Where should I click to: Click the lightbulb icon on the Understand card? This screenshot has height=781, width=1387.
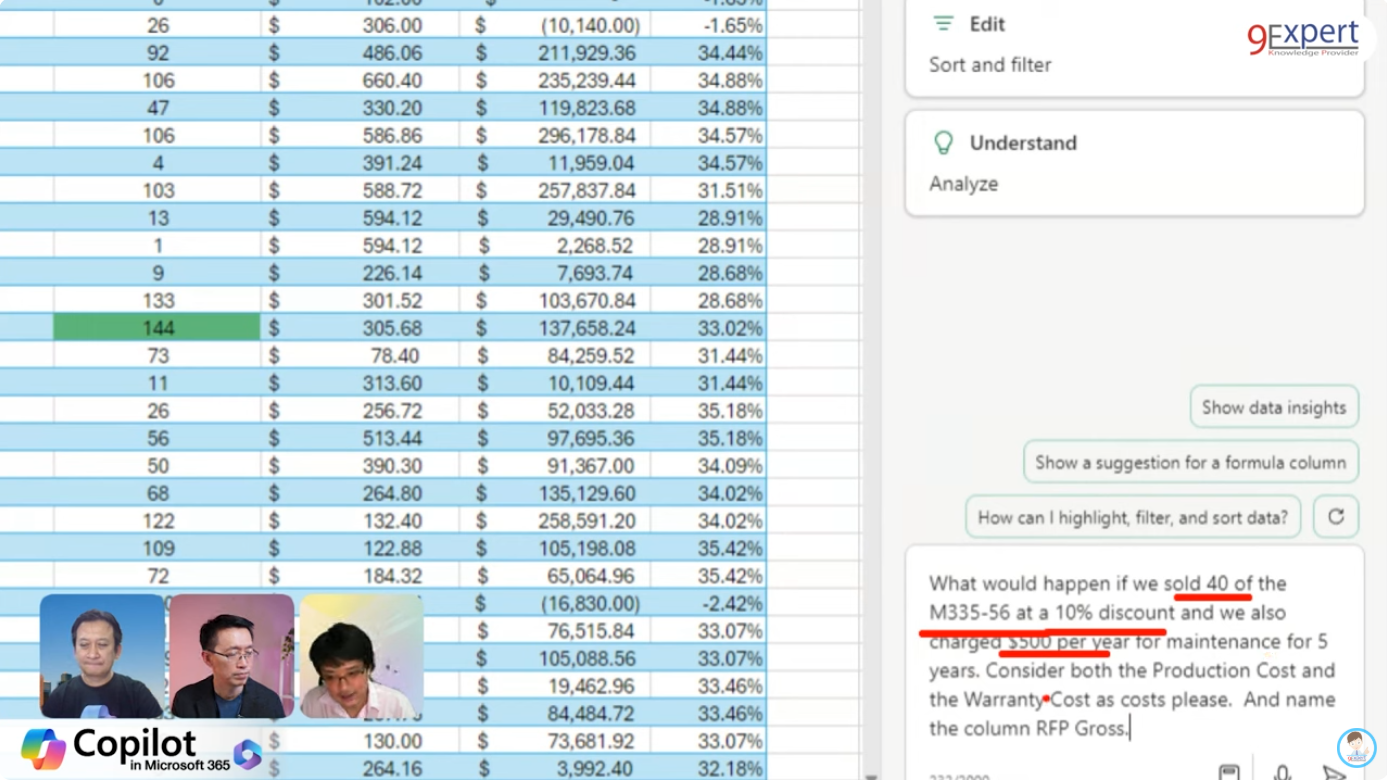[x=943, y=143]
